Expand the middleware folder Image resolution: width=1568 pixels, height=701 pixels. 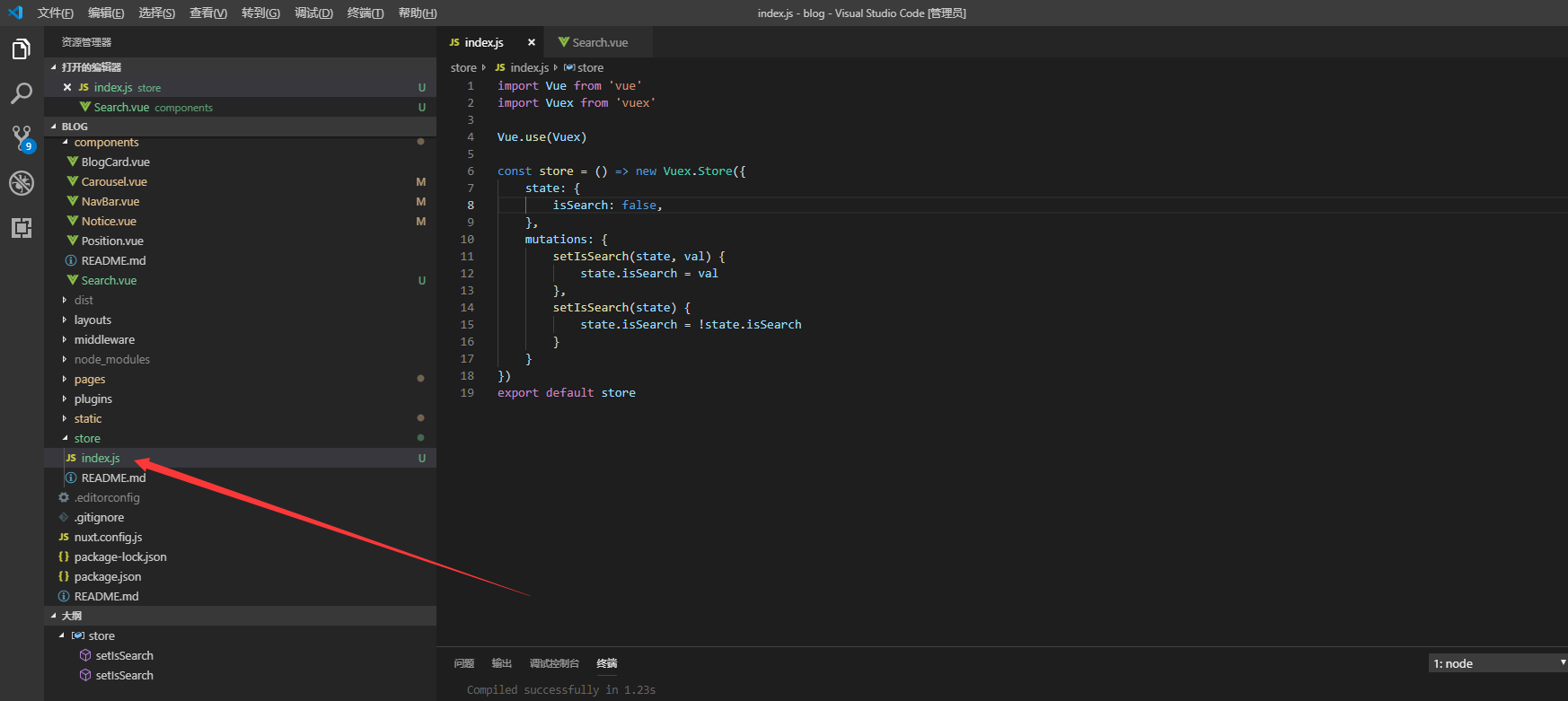(65, 339)
